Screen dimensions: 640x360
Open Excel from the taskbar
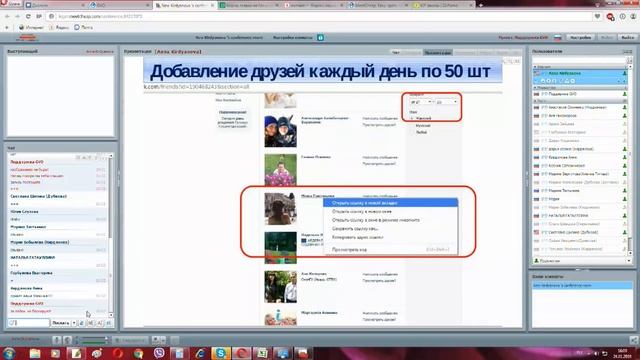click(x=262, y=353)
